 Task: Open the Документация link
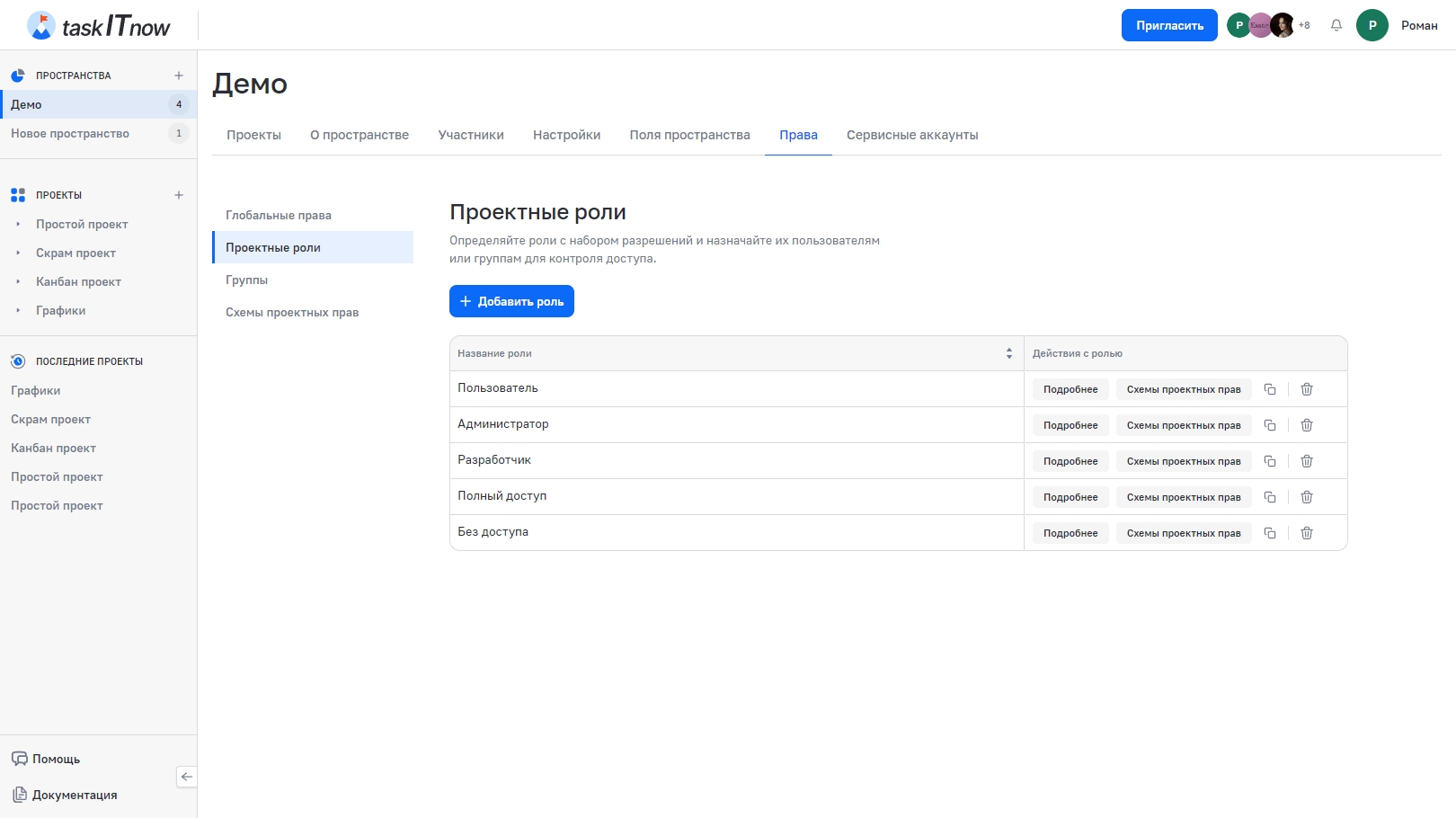pyautogui.click(x=75, y=795)
